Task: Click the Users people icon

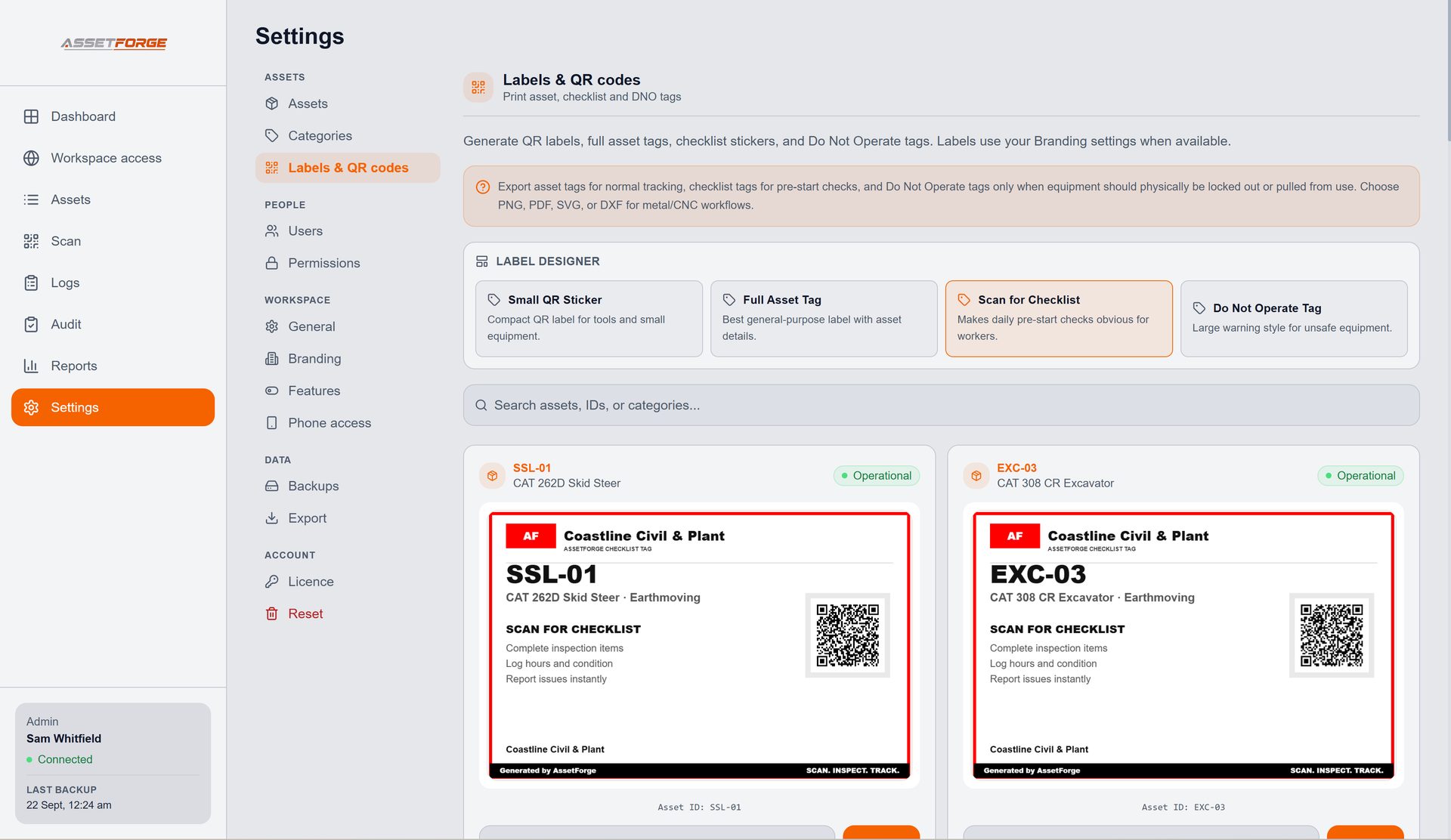Action: [272, 230]
